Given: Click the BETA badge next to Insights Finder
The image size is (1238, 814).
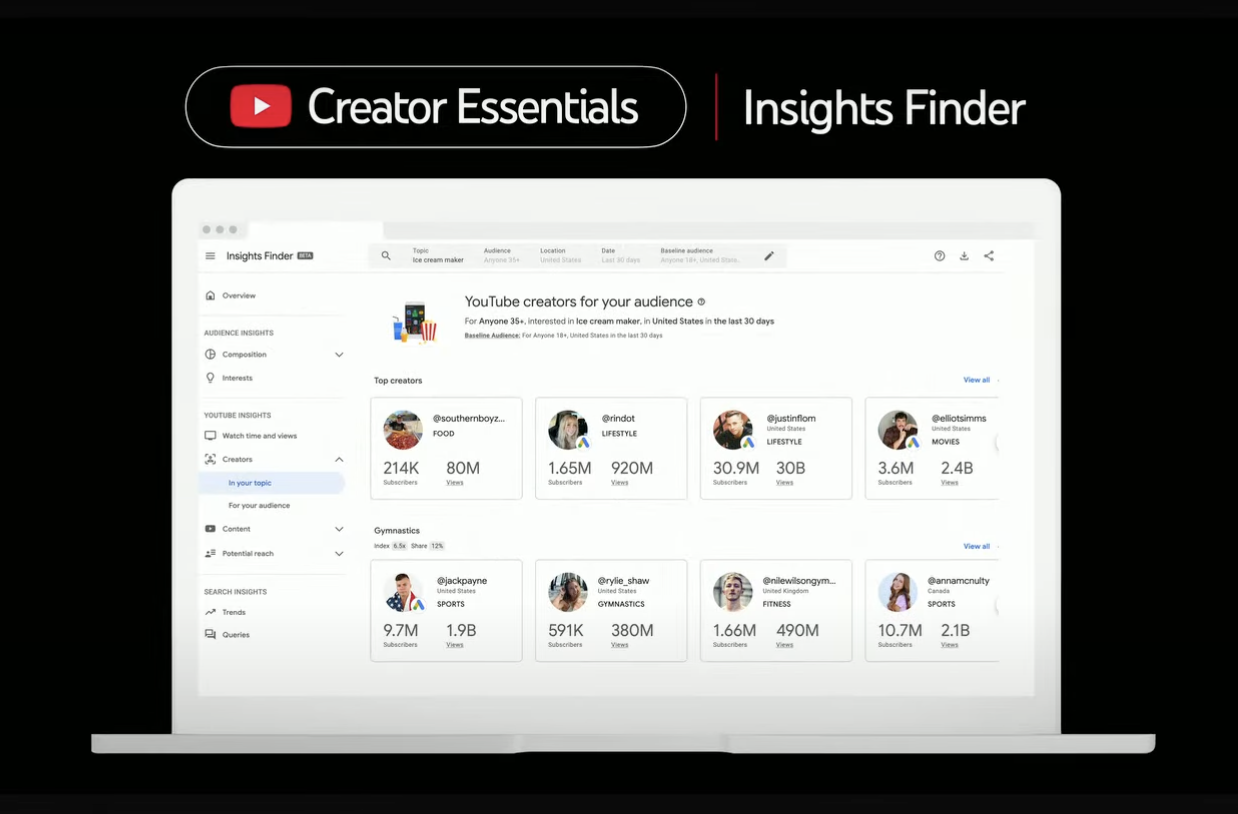Looking at the screenshot, I should 305,256.
